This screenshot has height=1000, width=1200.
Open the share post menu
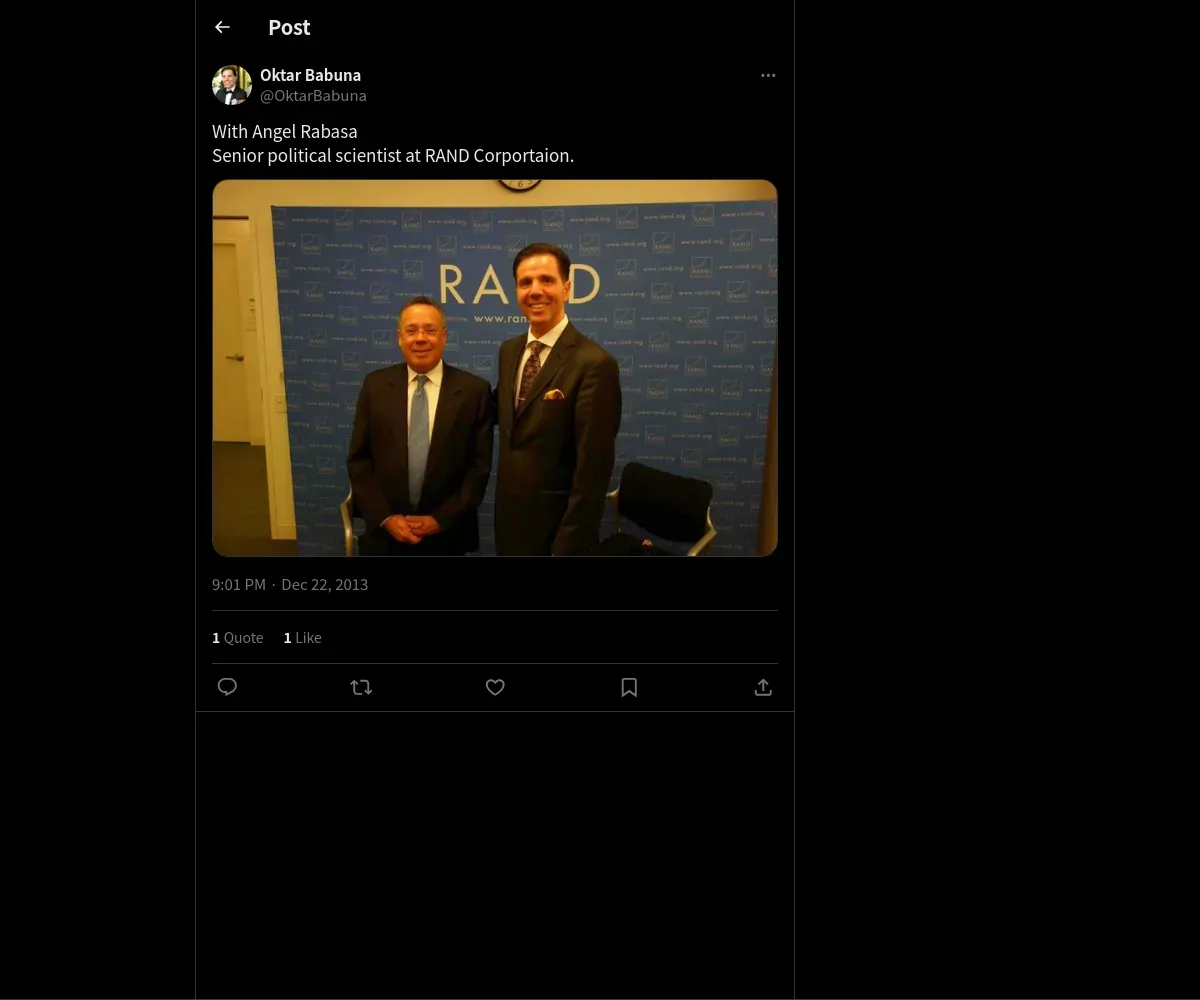point(763,687)
